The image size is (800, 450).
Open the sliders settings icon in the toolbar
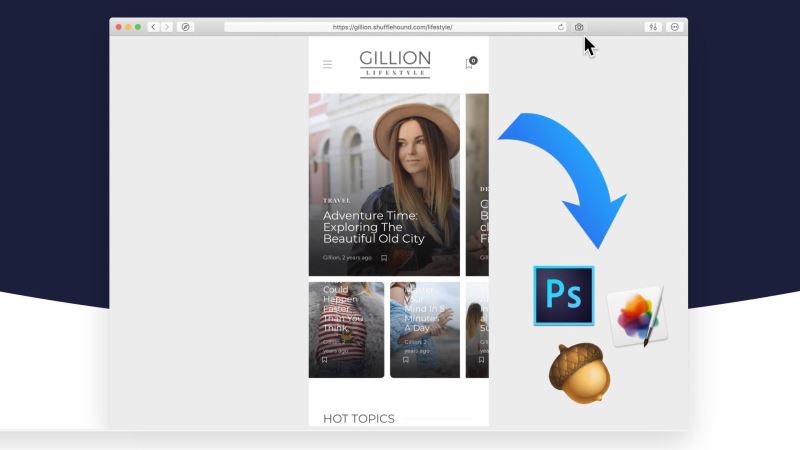coord(653,27)
